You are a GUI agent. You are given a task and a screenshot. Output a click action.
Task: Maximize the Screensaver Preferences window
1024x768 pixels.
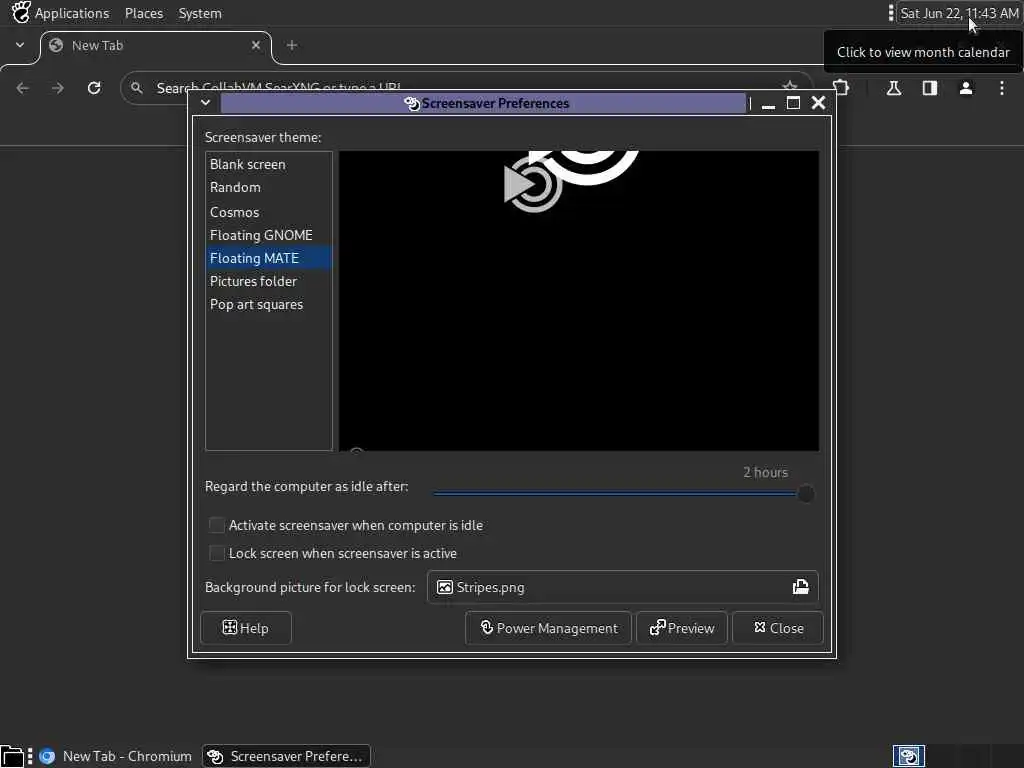793,103
